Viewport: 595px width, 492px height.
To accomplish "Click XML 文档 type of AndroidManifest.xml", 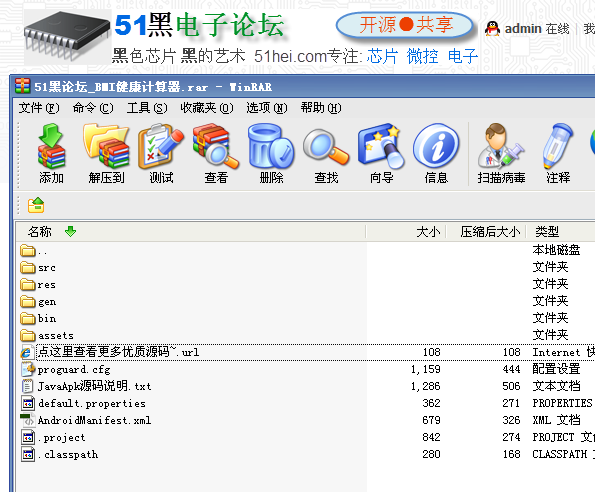I will (x=556, y=420).
